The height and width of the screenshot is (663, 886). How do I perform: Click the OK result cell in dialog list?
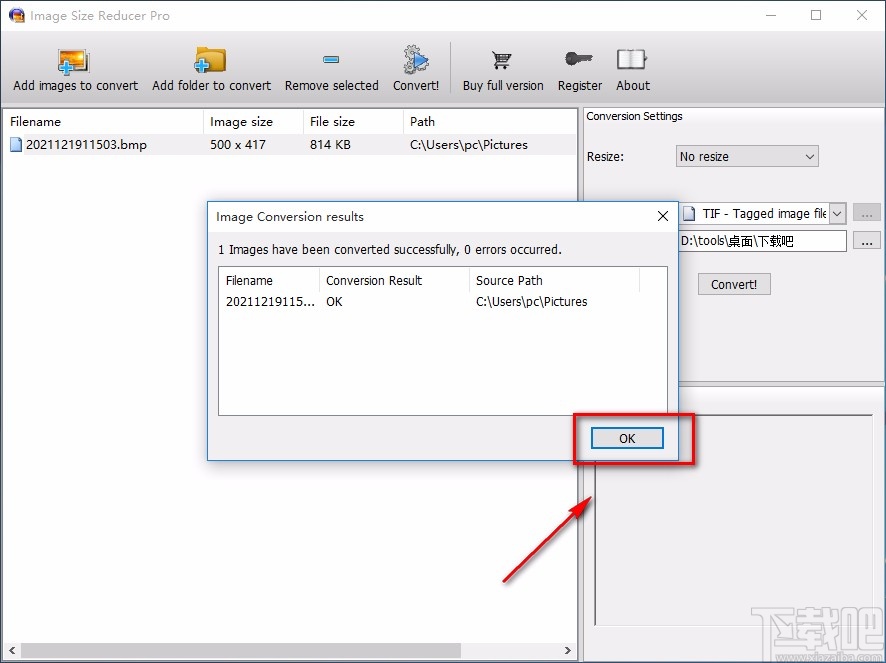tap(335, 302)
